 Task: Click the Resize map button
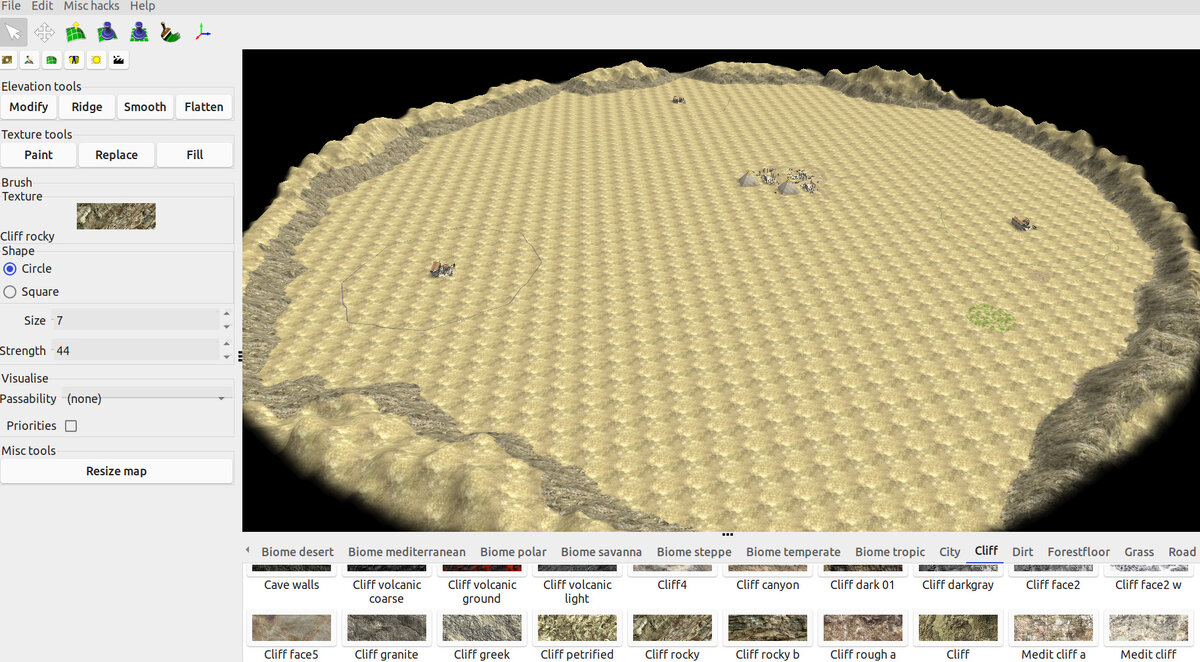coord(116,471)
